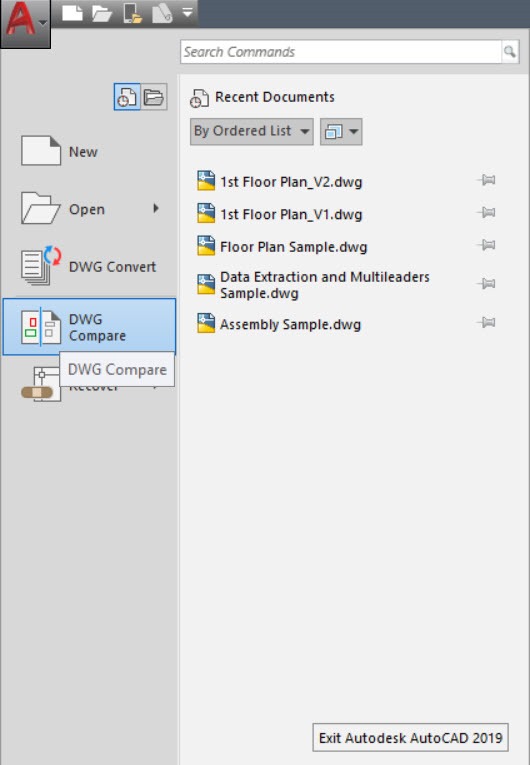Viewport: 530px width, 765px height.
Task: Click the Exit Autodesk AutoCAD 2019 button
Action: [410, 737]
